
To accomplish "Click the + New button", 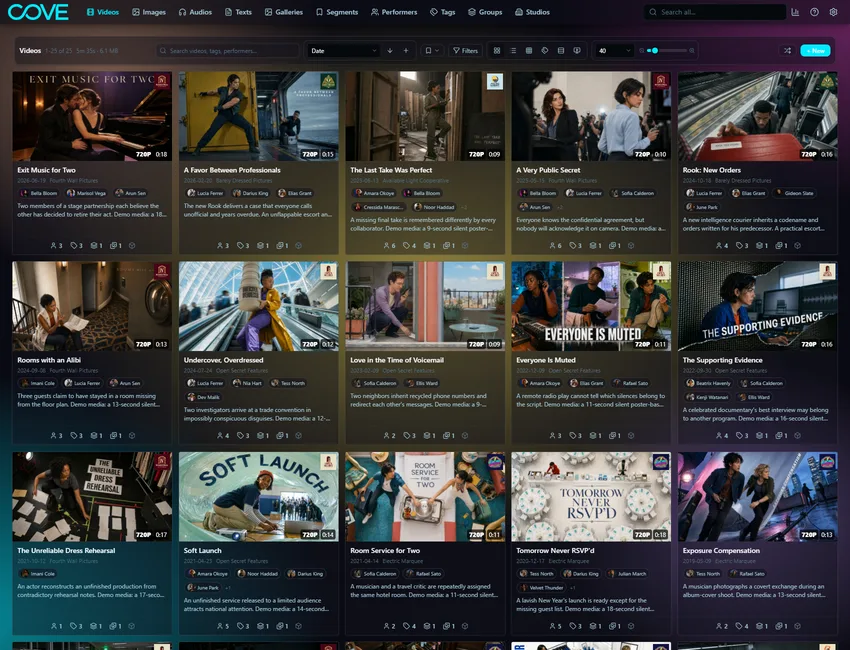I will (815, 50).
